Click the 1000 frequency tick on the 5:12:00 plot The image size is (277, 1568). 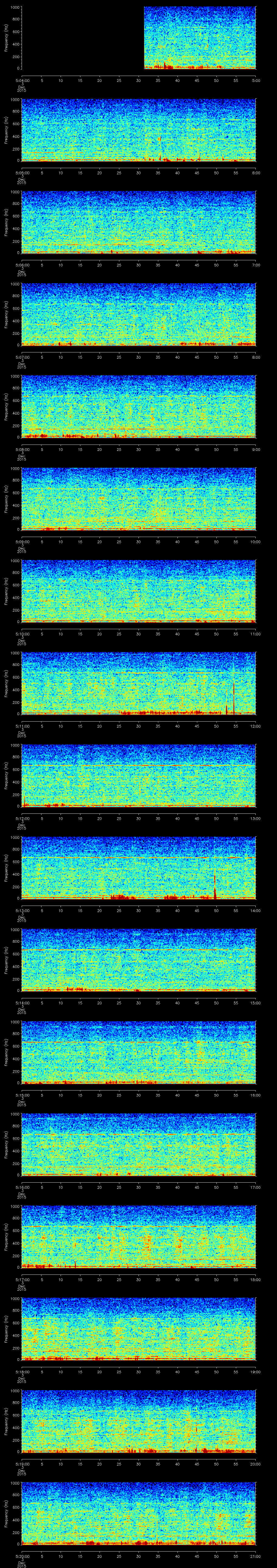point(15,746)
